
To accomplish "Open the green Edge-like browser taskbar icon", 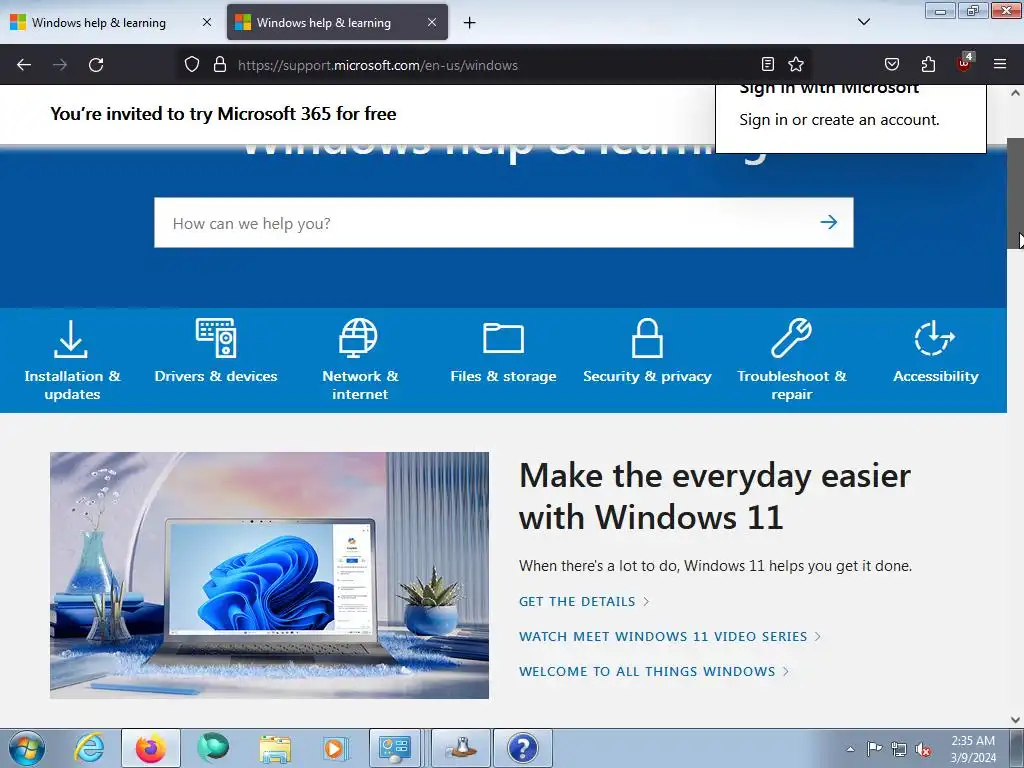I will (213, 748).
